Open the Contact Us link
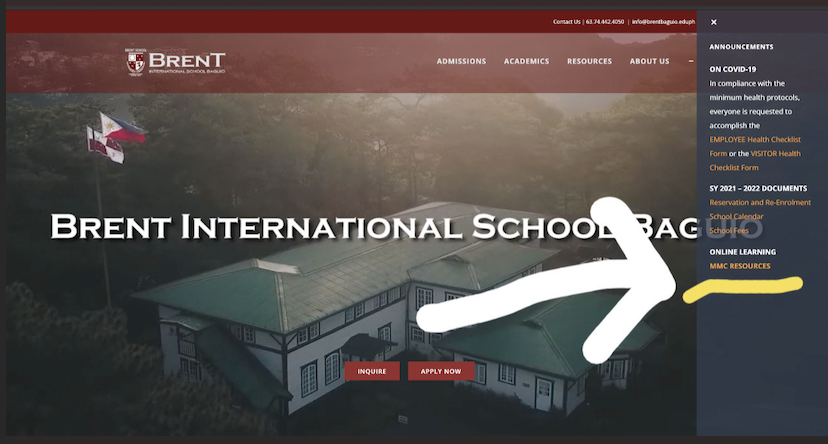The image size is (828, 444). [567, 22]
